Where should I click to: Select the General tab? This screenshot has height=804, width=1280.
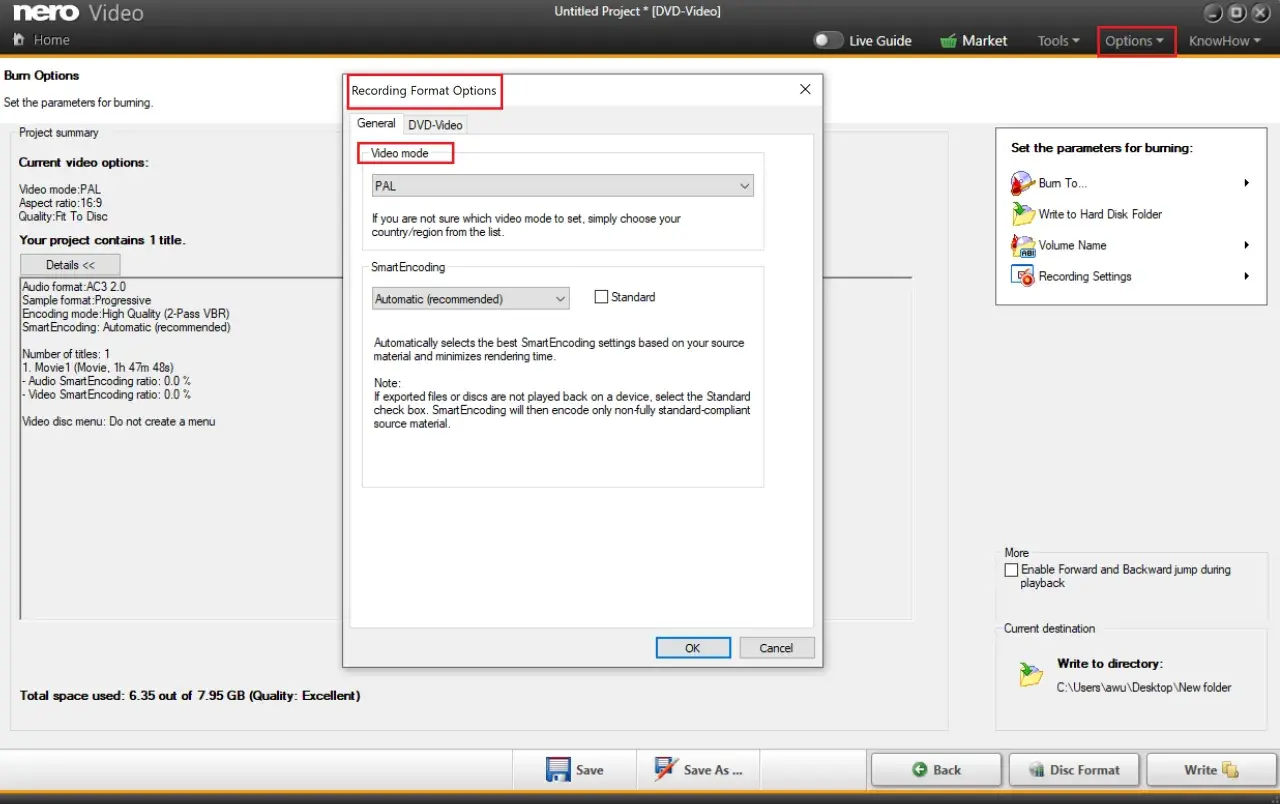coord(377,123)
